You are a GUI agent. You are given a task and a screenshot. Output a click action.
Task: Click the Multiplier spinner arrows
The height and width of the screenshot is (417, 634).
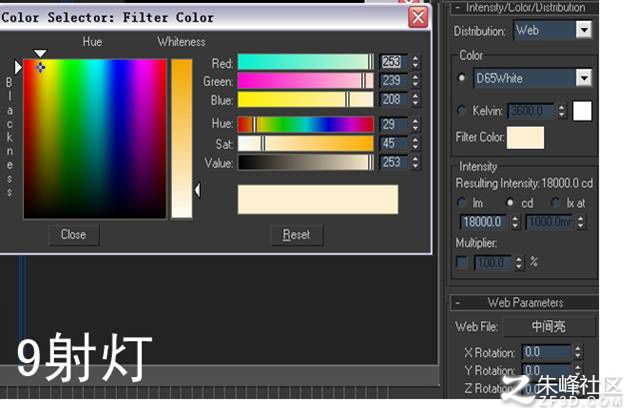(x=519, y=263)
